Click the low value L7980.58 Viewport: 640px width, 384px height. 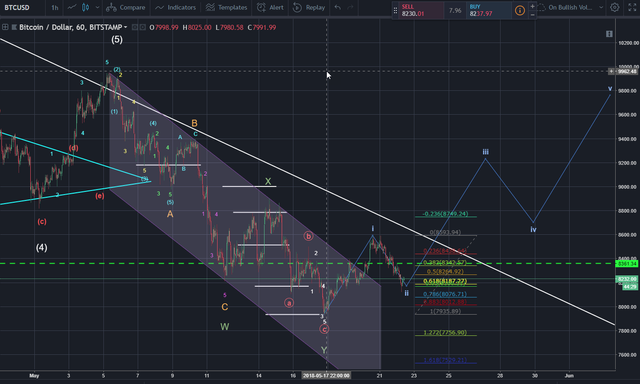click(229, 28)
